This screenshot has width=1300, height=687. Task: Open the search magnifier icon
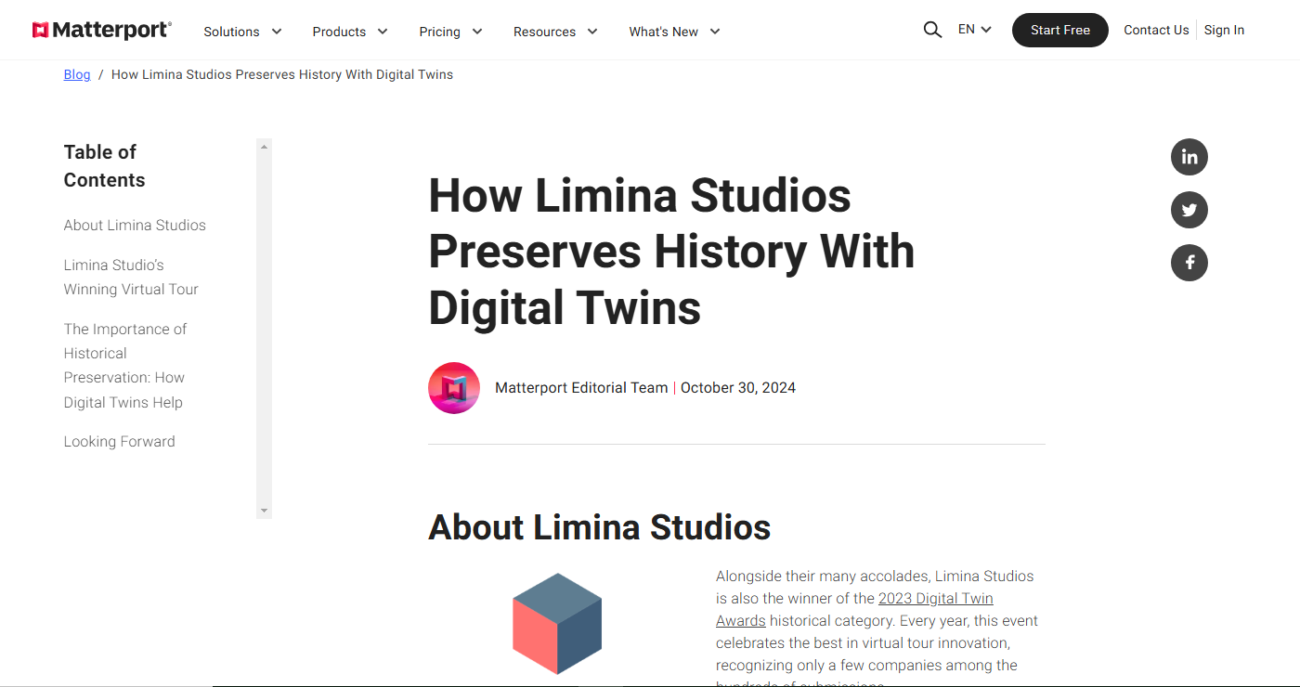point(932,30)
